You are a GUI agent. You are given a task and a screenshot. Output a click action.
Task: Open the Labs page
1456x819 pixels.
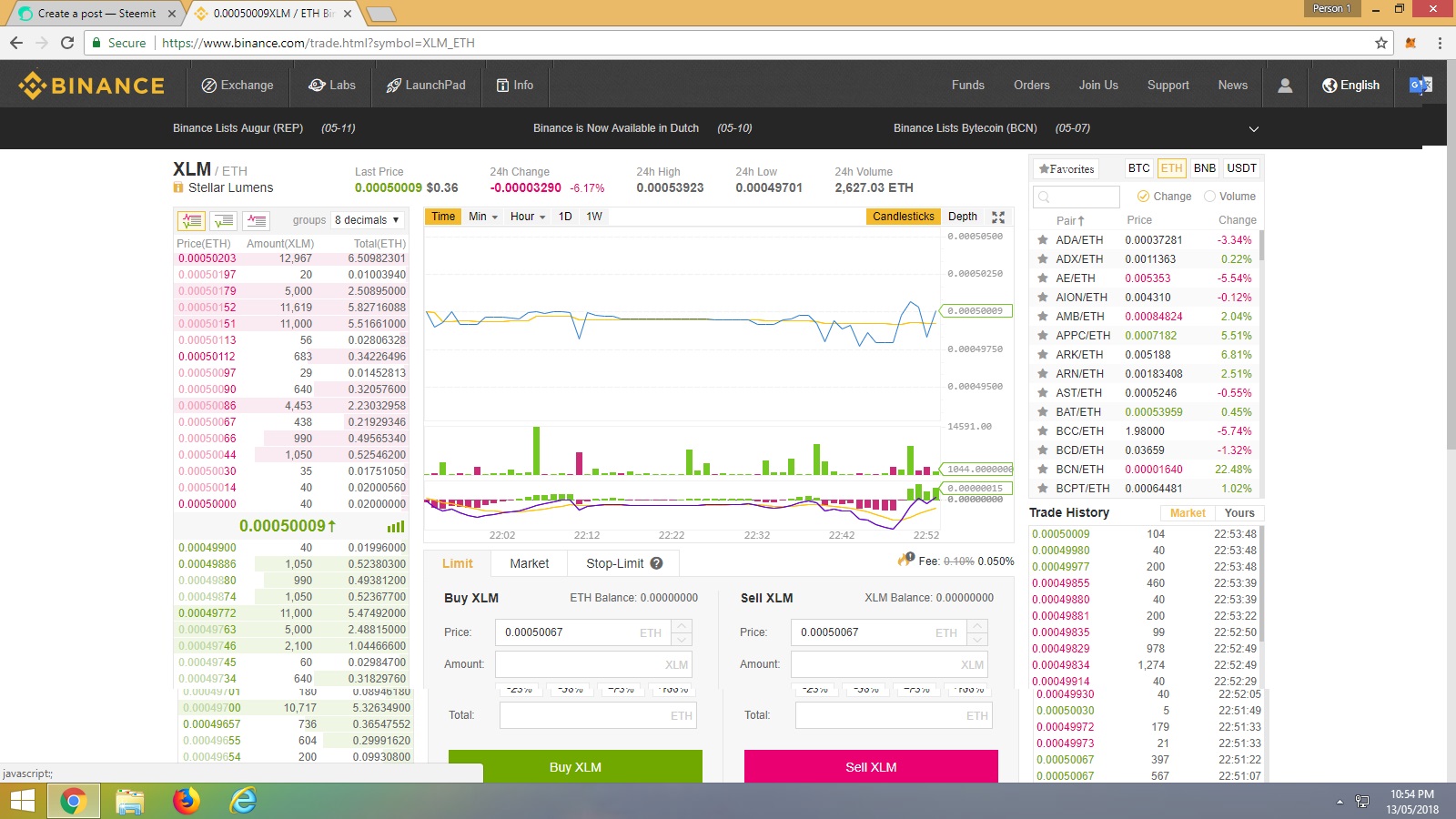click(331, 86)
